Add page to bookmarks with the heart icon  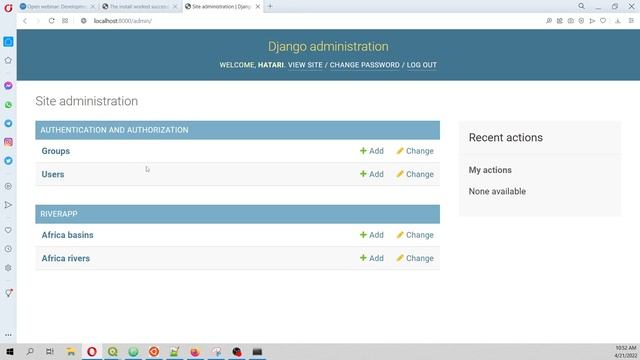(x=603, y=21)
